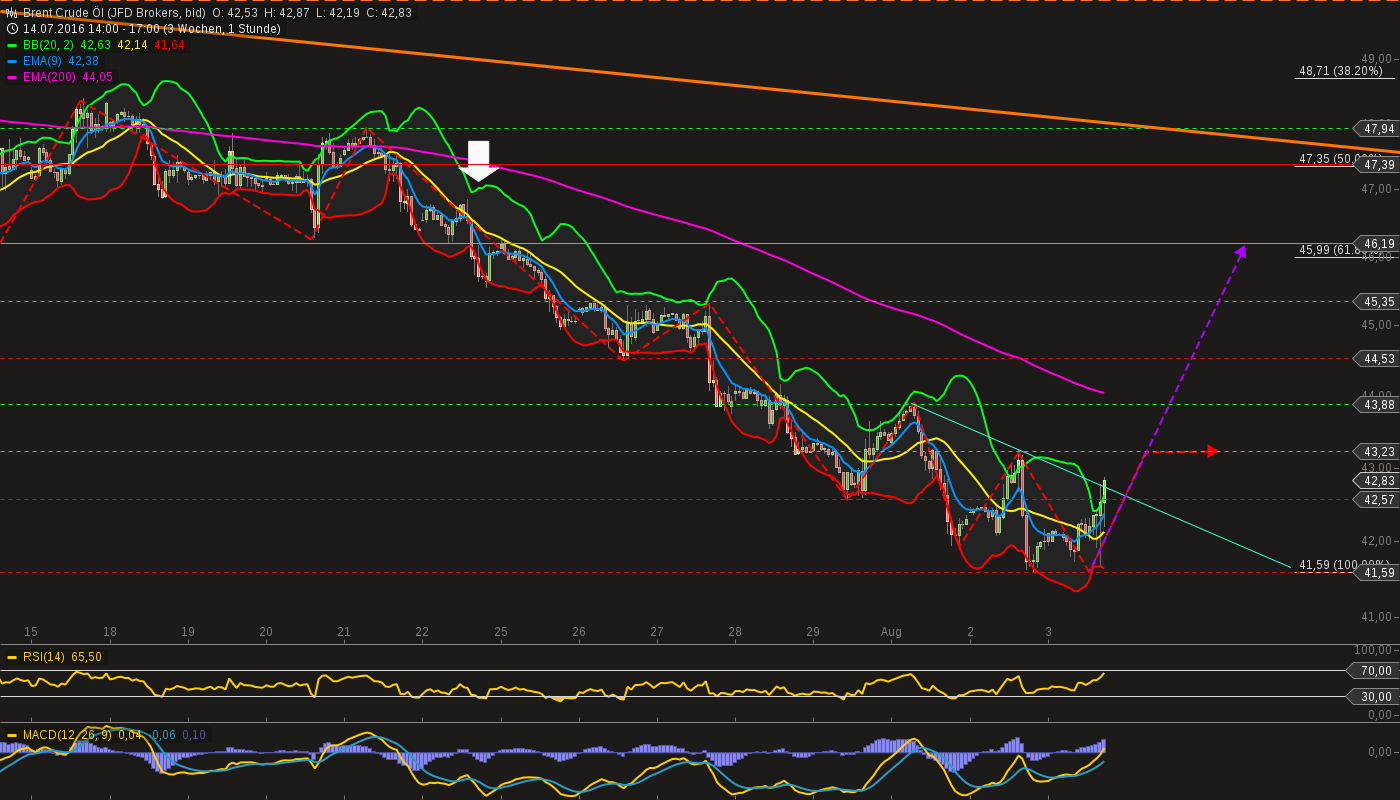Click the yellow RSI(14) legend marker
This screenshot has height=800, width=1400.
(12, 657)
